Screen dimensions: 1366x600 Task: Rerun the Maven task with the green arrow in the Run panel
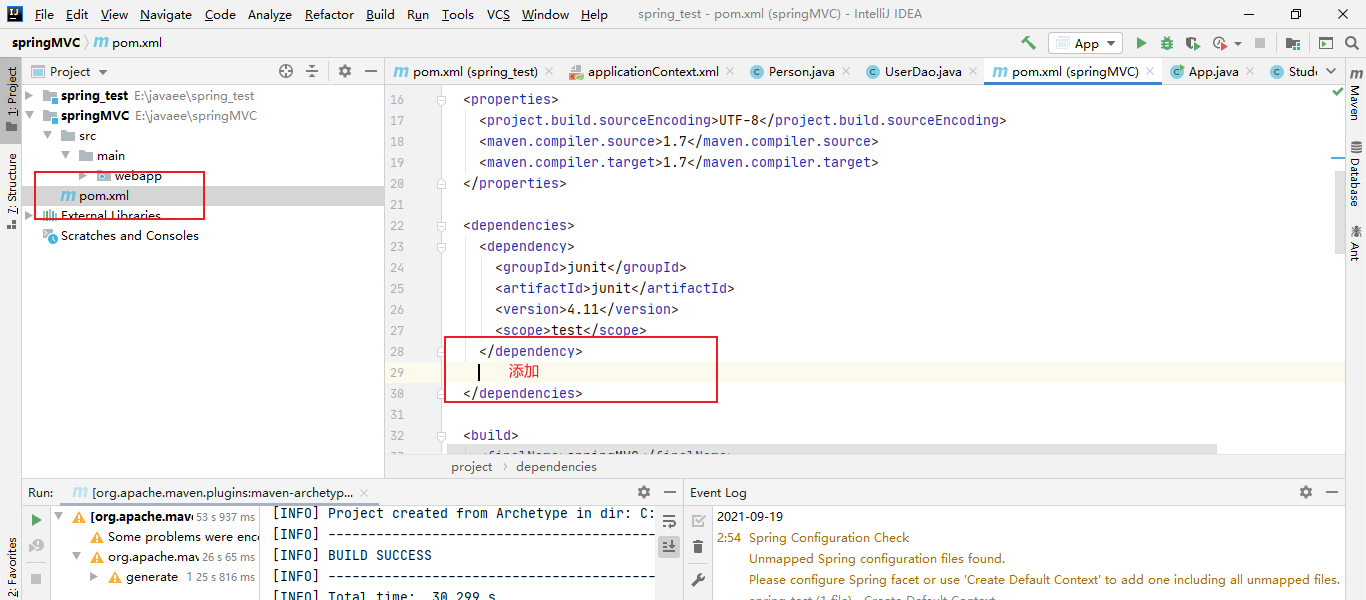[37, 520]
